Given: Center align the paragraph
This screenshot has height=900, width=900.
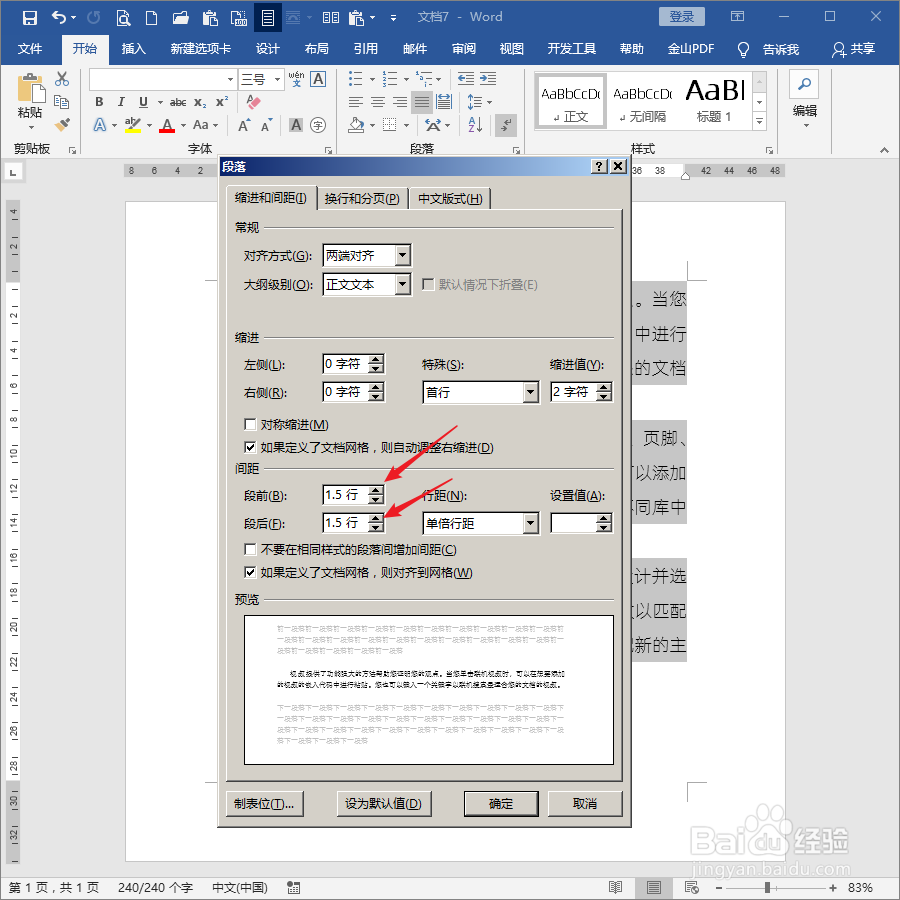Looking at the screenshot, I should tap(378, 102).
